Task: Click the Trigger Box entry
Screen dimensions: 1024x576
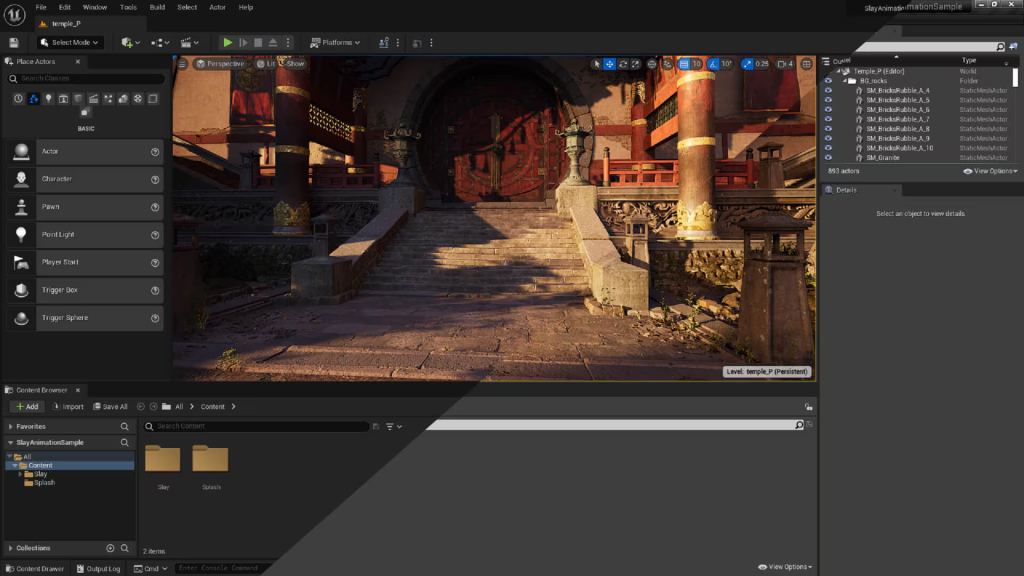Action: (x=85, y=290)
